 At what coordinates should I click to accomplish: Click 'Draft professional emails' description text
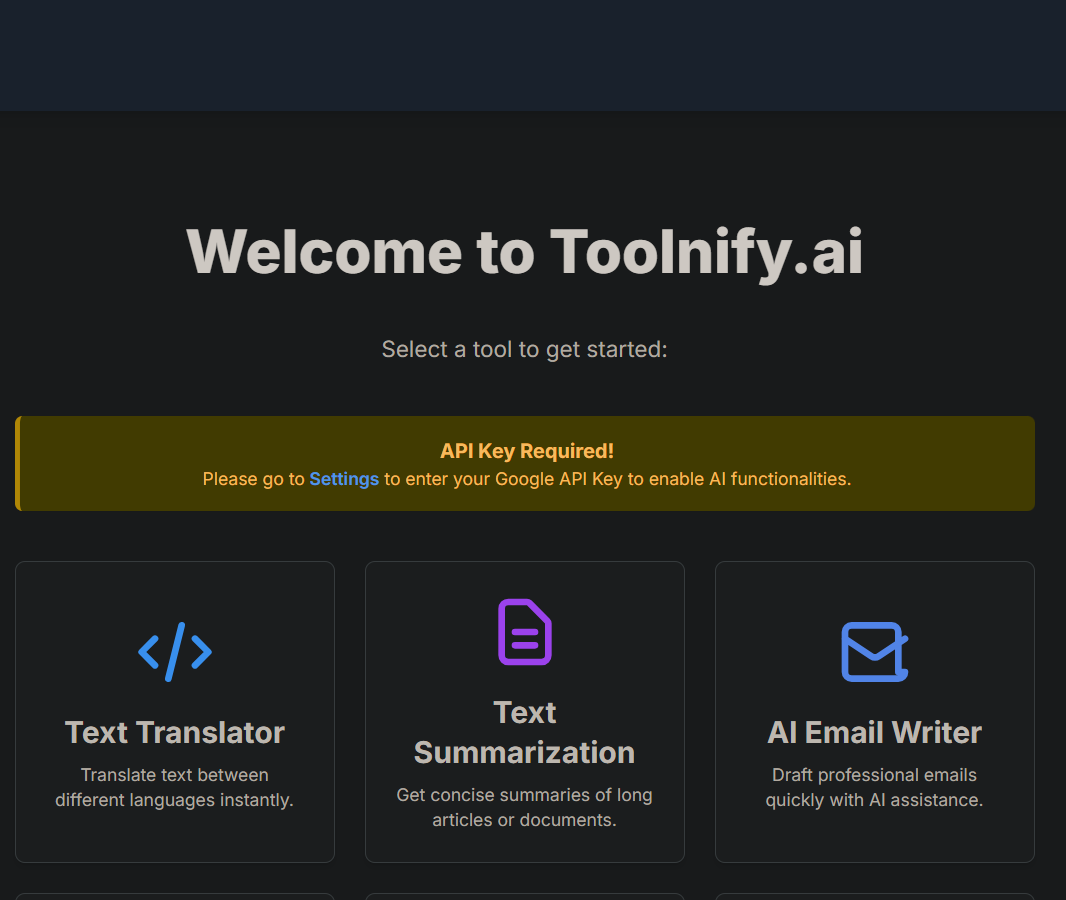[874, 787]
